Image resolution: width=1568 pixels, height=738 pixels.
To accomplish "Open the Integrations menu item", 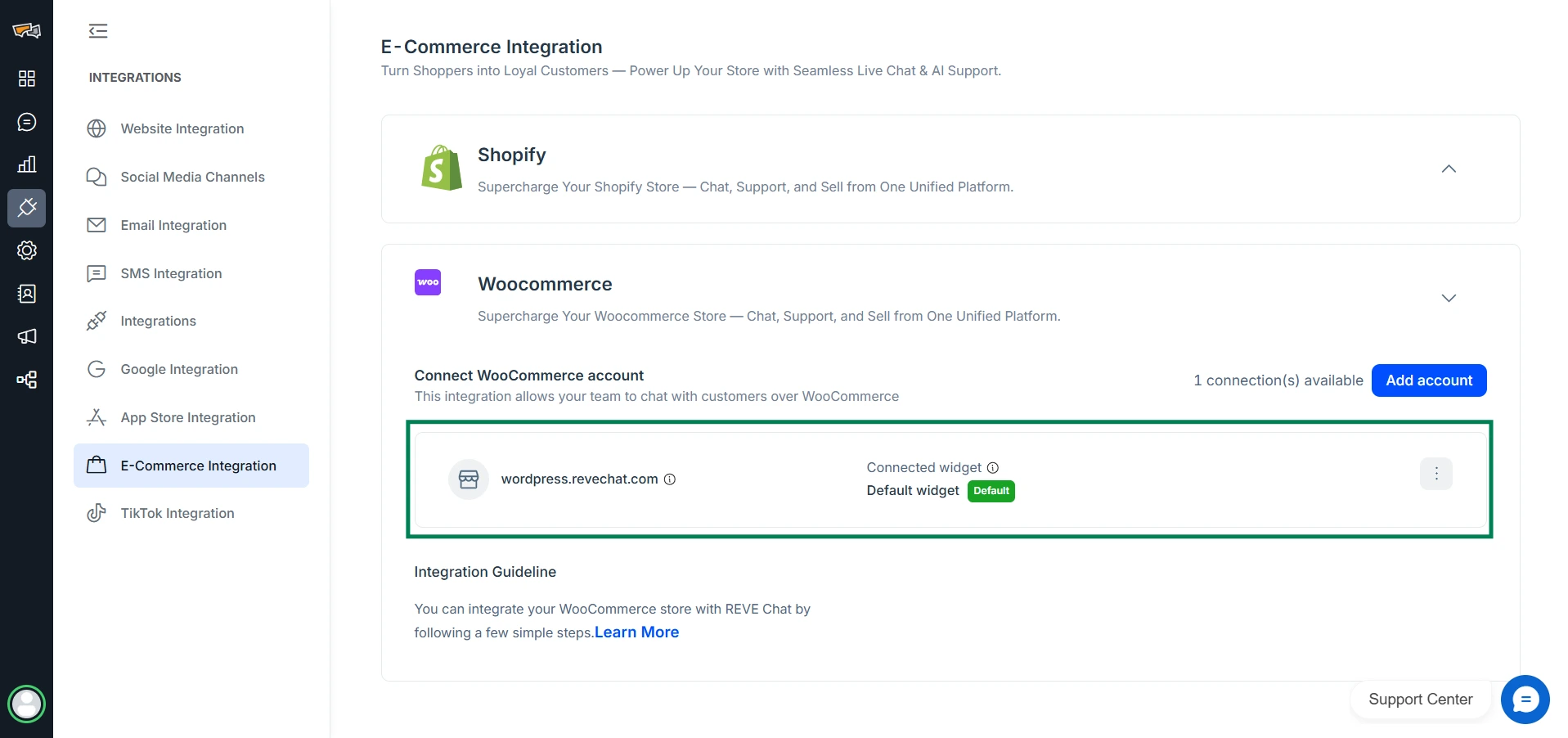I will click(x=191, y=321).
